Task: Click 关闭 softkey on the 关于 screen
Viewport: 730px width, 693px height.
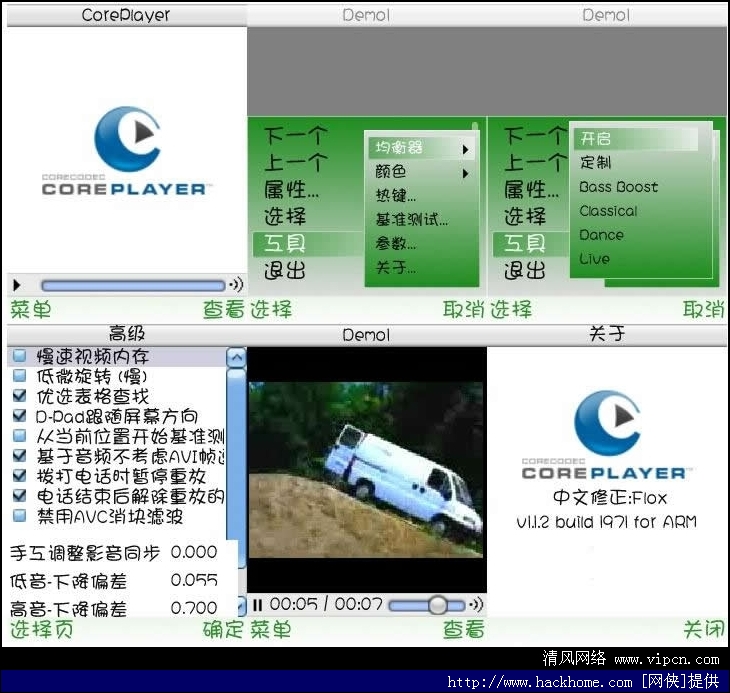Action: (703, 630)
